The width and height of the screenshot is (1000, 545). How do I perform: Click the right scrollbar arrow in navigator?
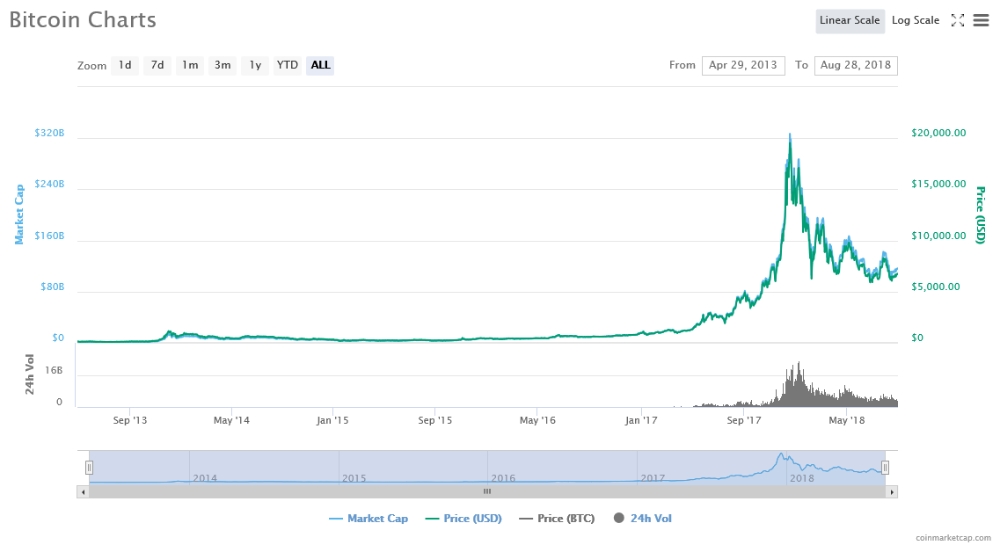pyautogui.click(x=892, y=491)
